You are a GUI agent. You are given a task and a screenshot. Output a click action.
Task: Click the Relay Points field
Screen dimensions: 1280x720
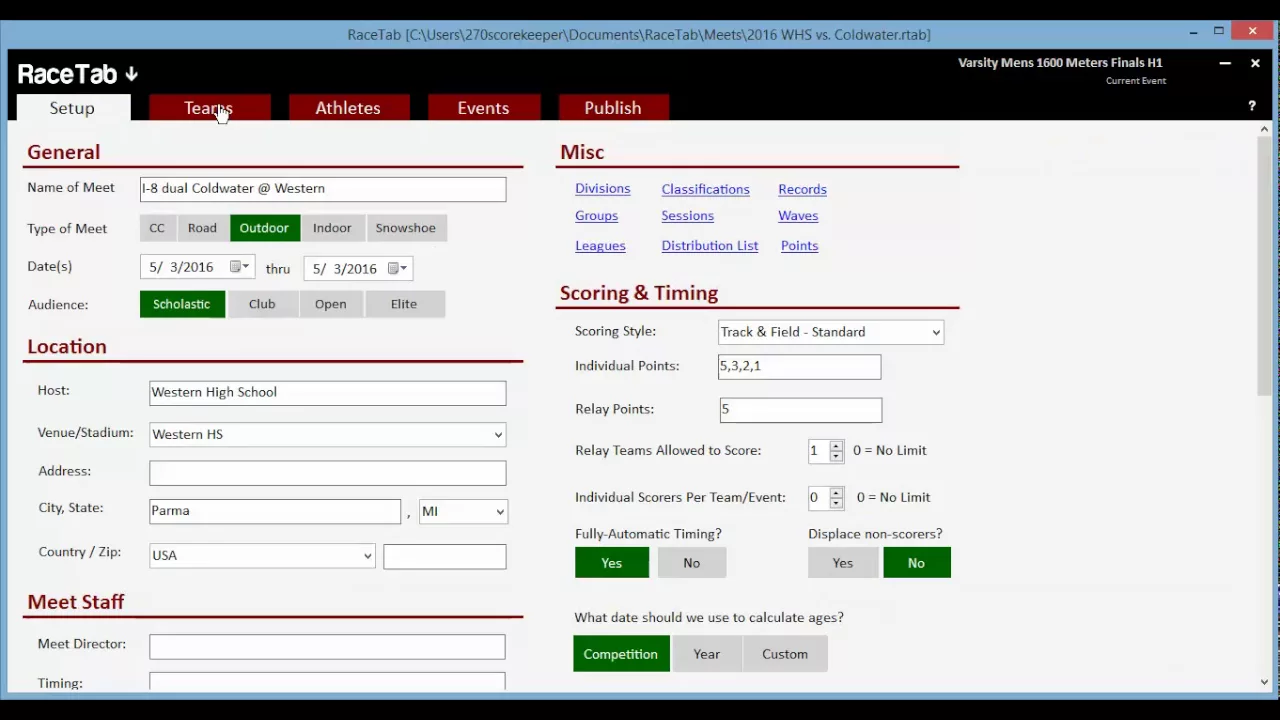point(801,410)
